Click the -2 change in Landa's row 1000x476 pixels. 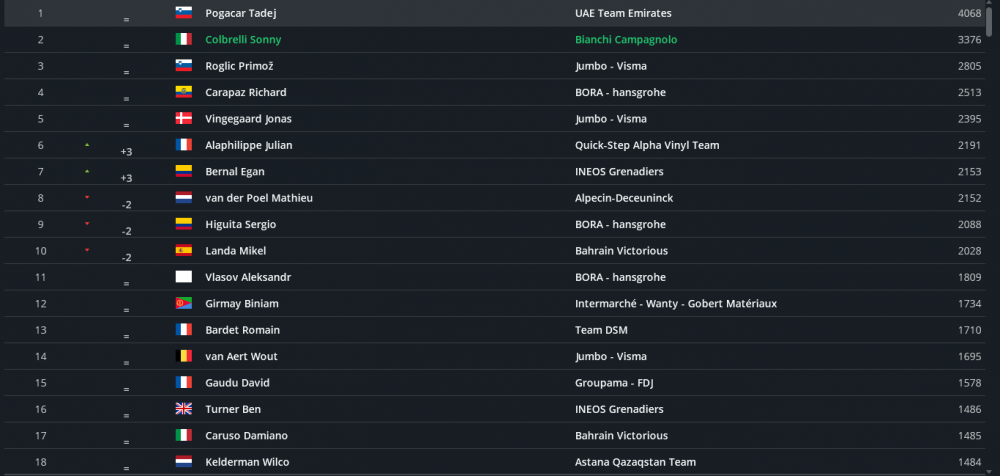[126, 257]
